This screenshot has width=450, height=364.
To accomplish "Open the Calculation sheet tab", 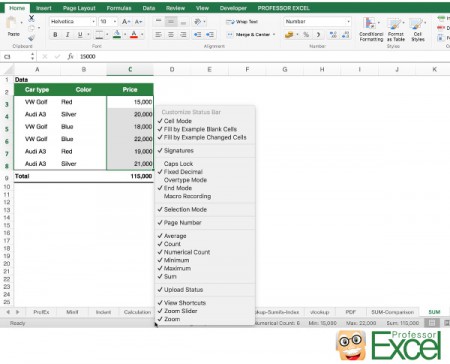I will tap(137, 312).
